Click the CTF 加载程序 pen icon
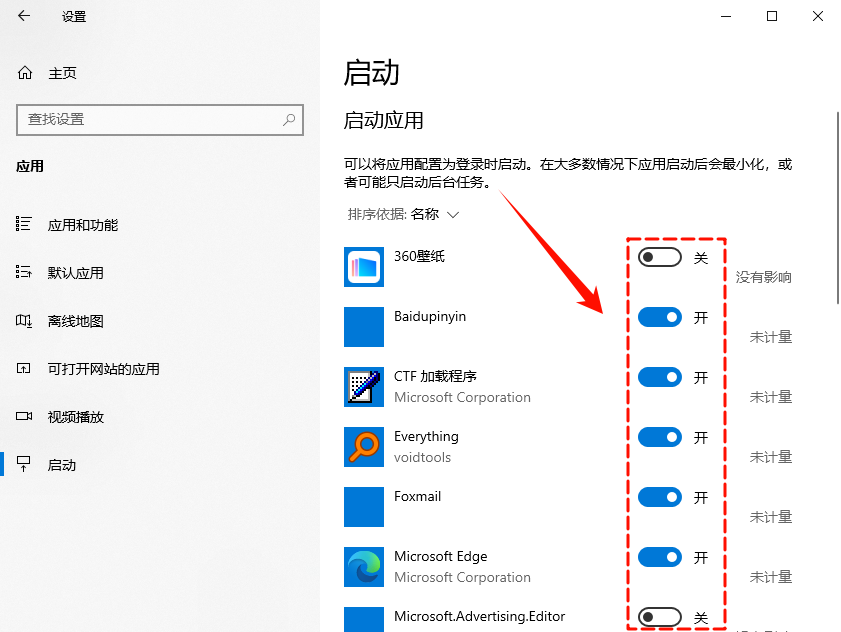This screenshot has width=841, height=632. [x=364, y=387]
